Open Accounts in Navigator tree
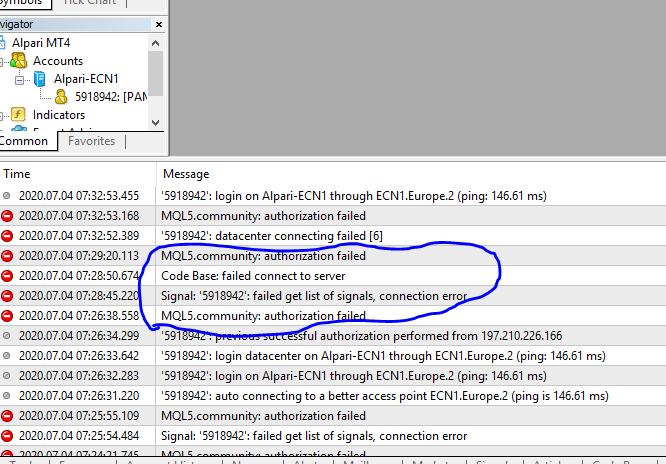 pos(58,61)
